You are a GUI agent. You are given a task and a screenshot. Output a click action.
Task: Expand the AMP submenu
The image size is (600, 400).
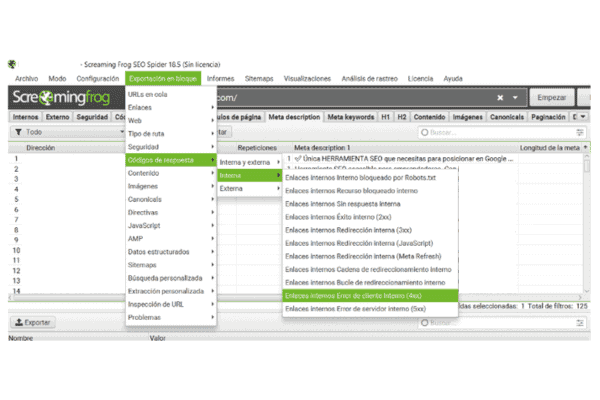171,239
